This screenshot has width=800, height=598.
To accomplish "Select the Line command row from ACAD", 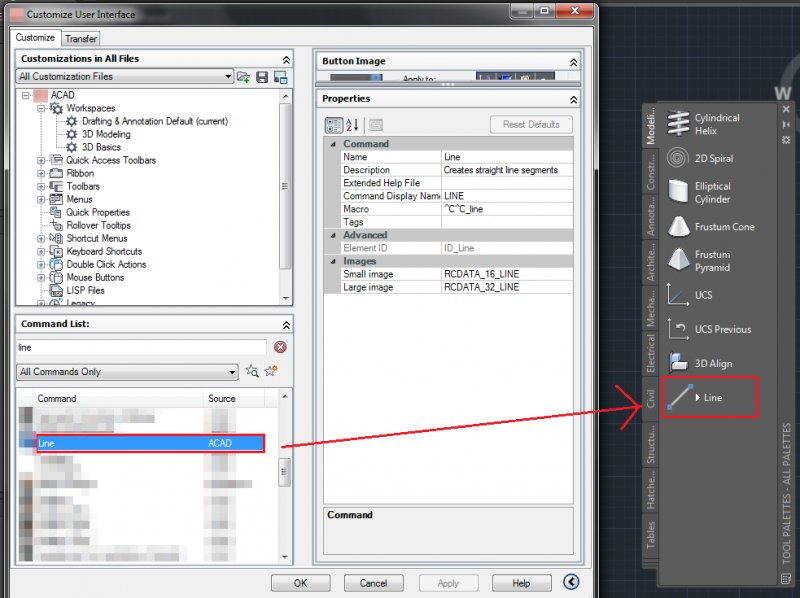I will [150, 443].
